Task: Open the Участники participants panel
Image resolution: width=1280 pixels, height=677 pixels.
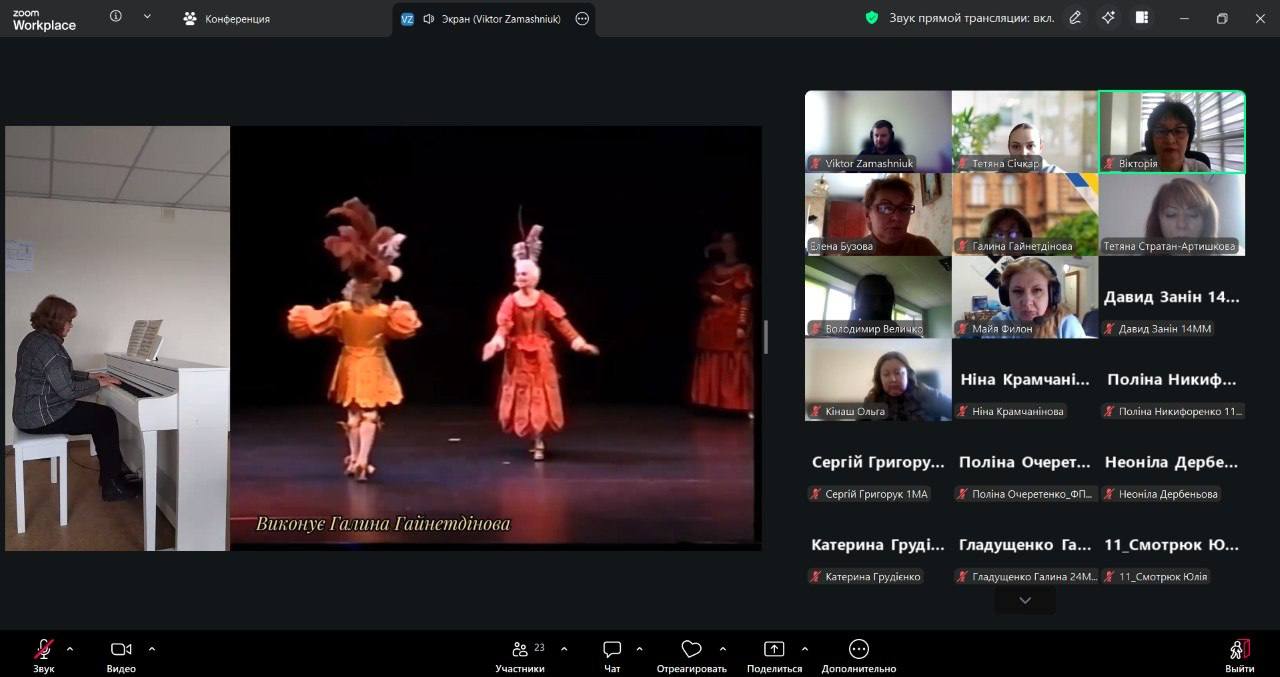Action: click(x=520, y=649)
